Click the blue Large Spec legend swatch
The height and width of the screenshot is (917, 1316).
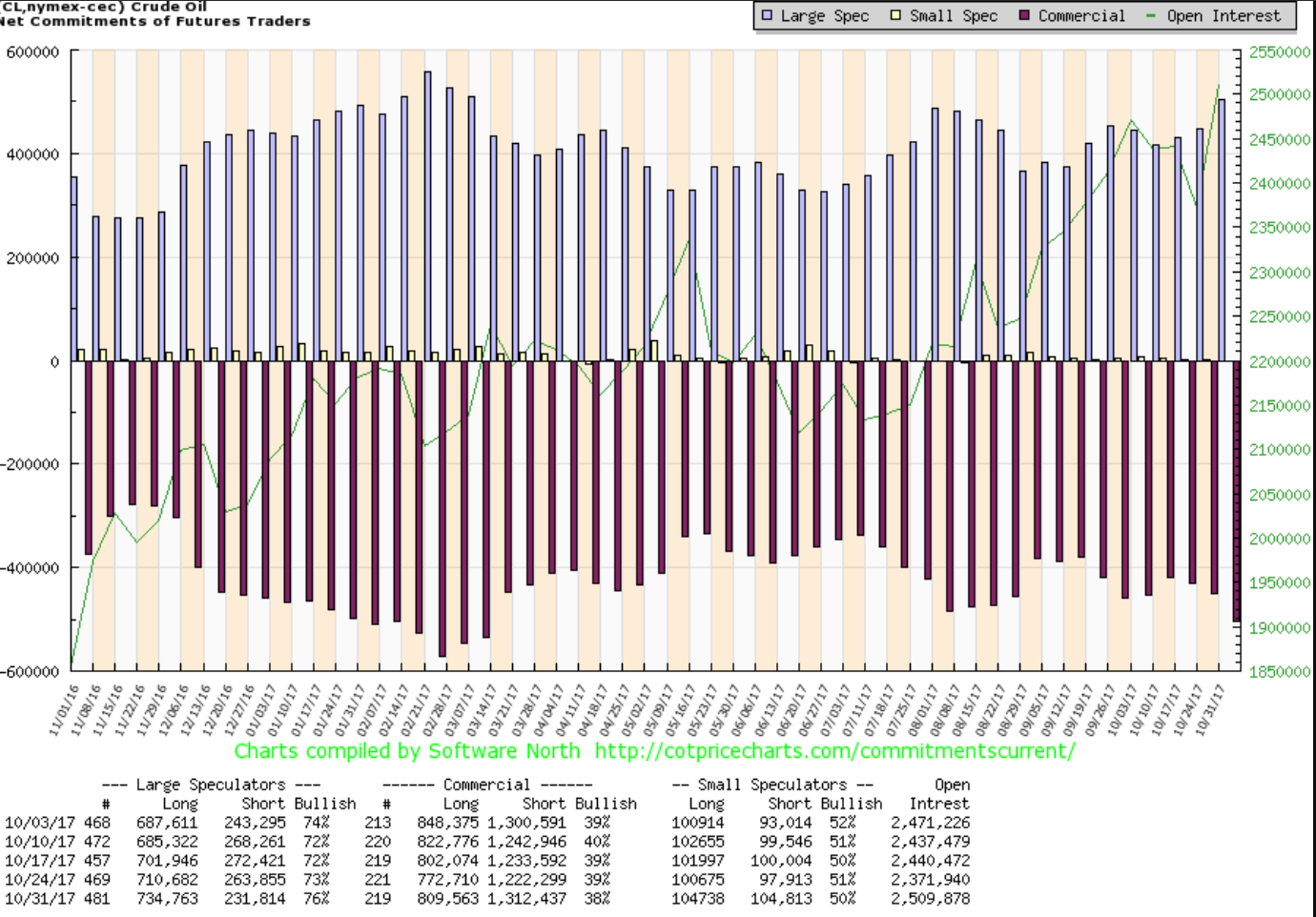pos(767,15)
